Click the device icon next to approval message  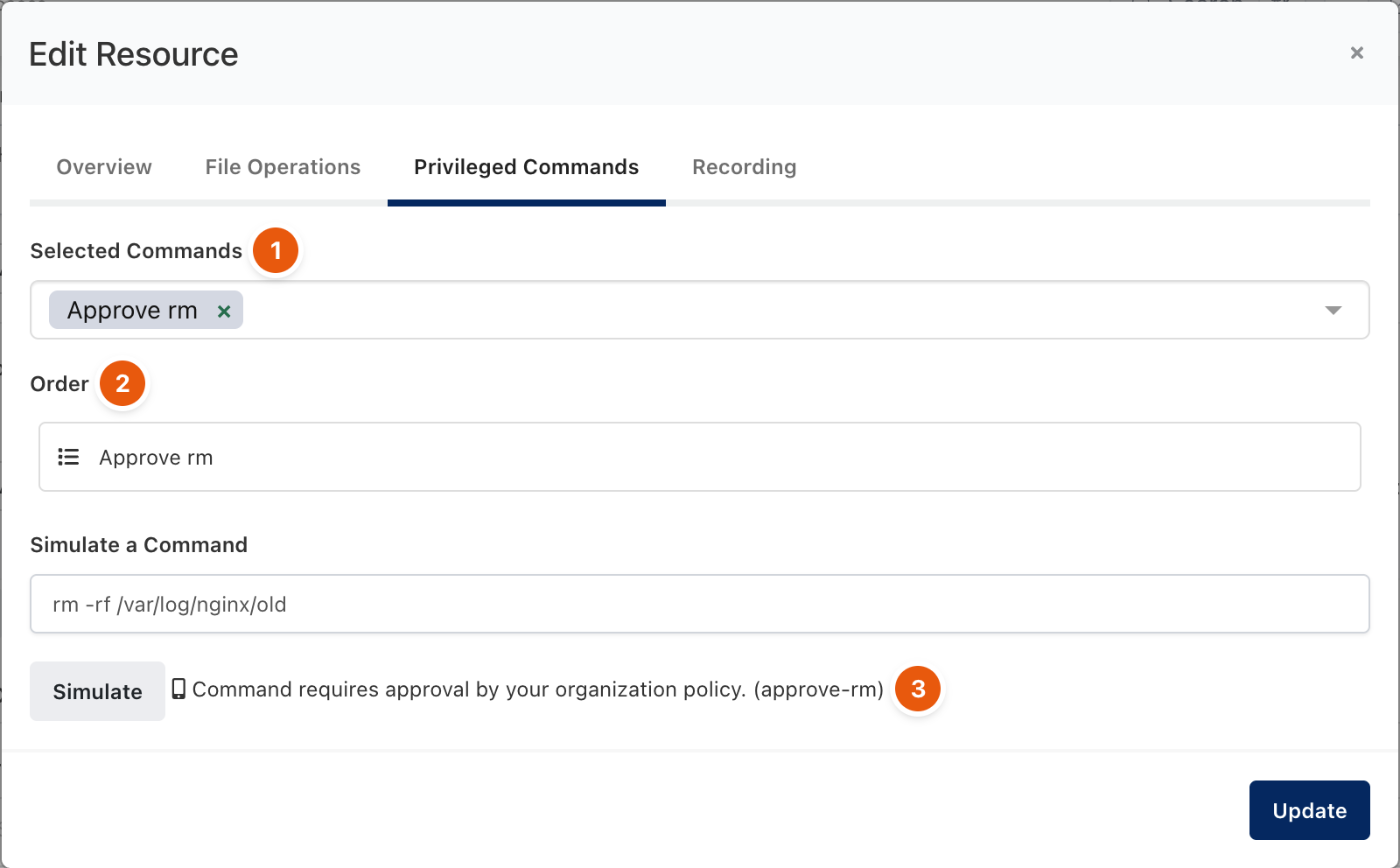[x=179, y=689]
